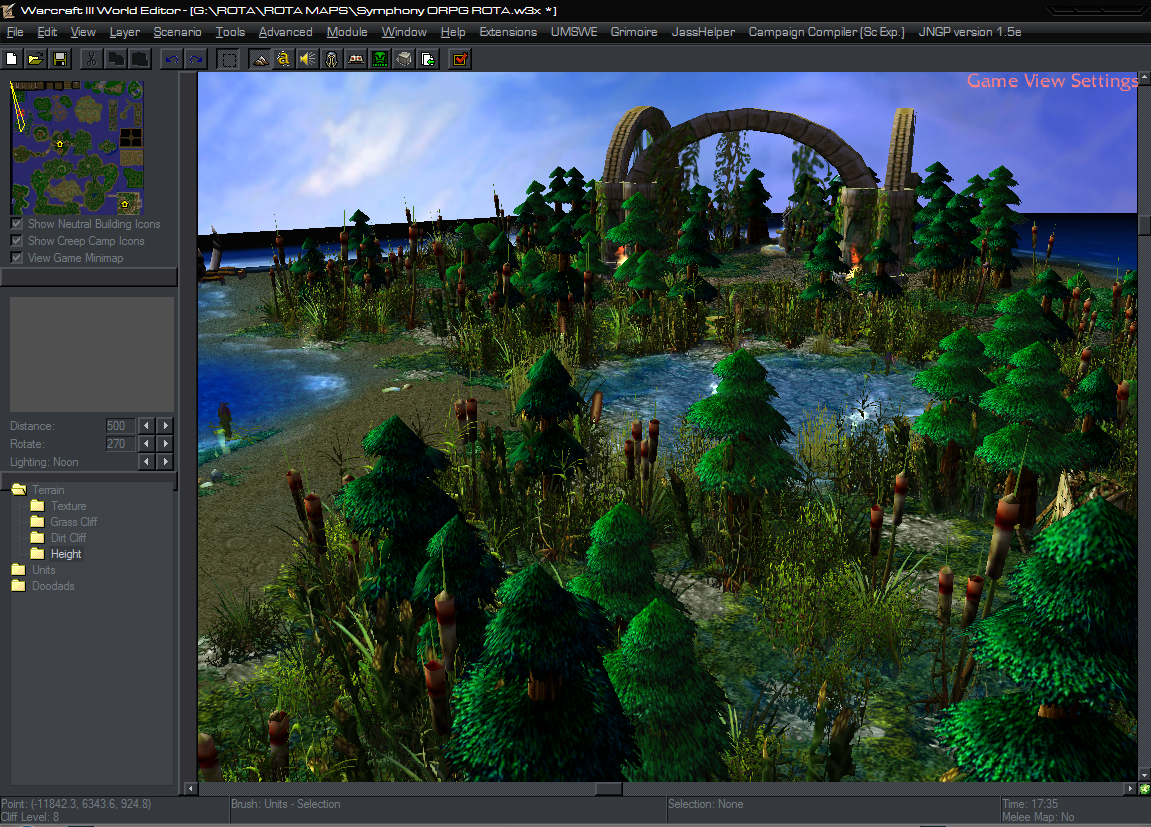Redo the last undone action
This screenshot has height=827, width=1151.
click(x=196, y=59)
